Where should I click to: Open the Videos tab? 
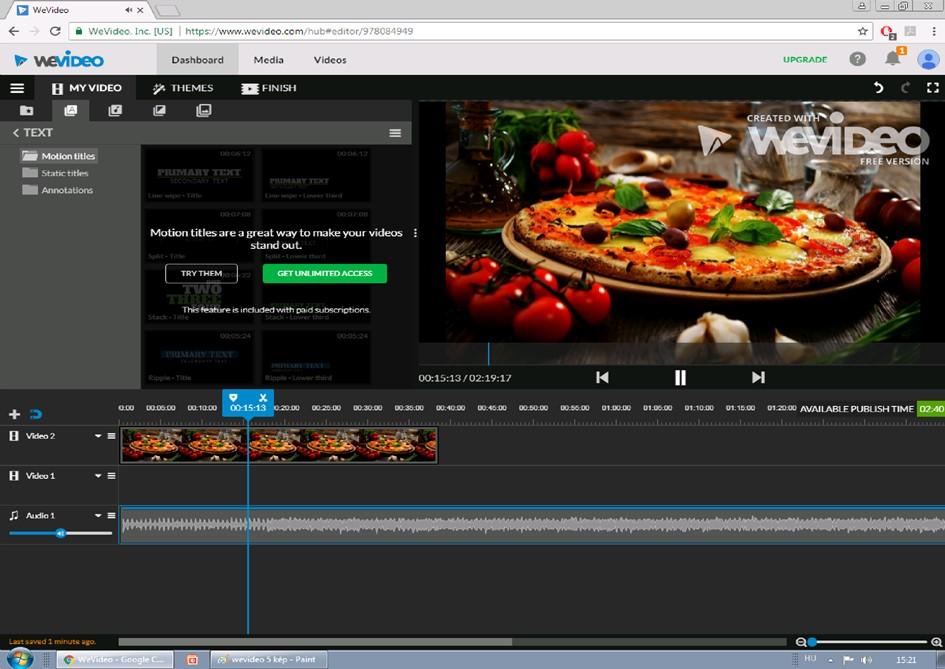(330, 60)
